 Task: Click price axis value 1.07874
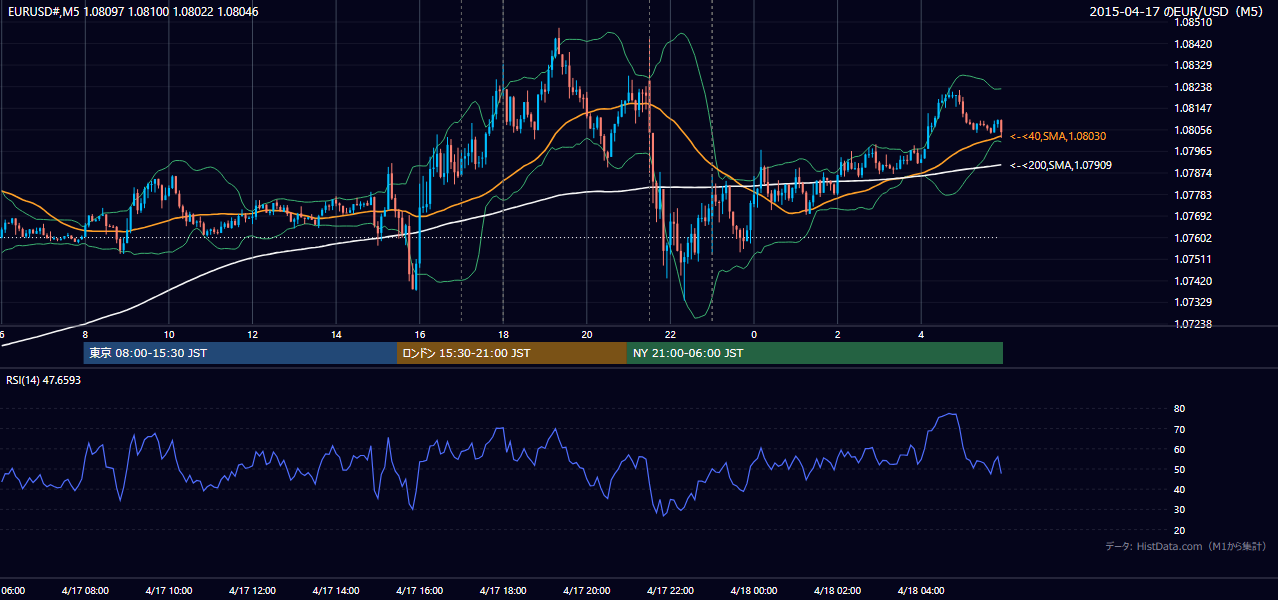[x=1193, y=173]
